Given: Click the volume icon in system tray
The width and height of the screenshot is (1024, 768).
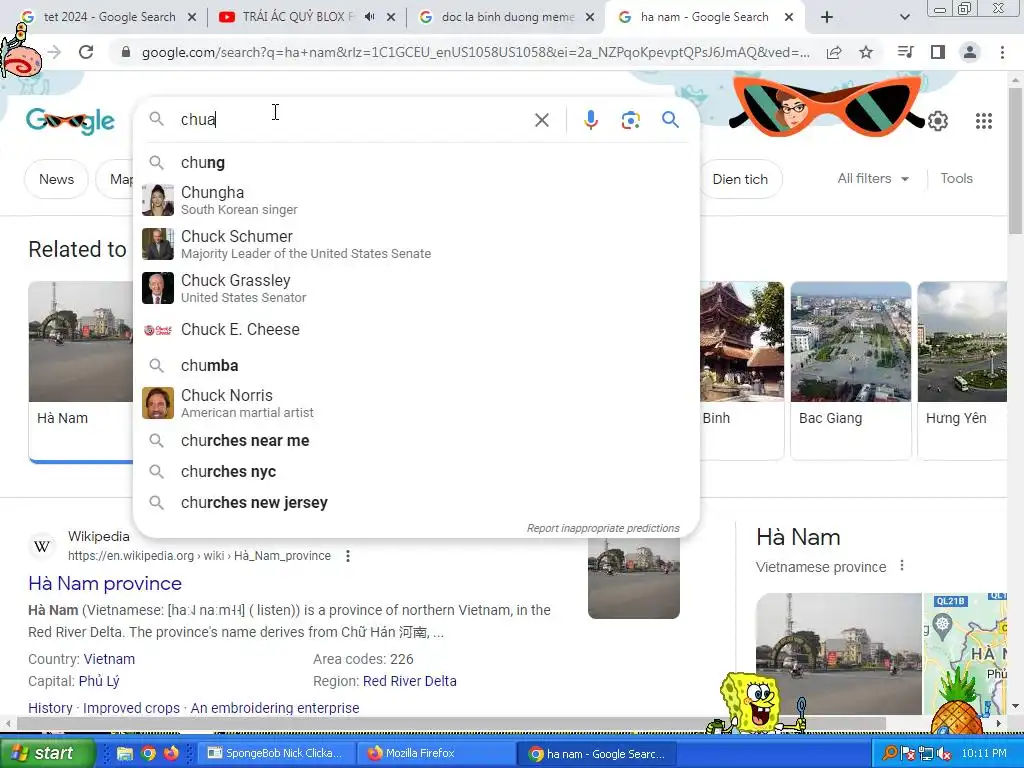Looking at the screenshot, I should 944,753.
